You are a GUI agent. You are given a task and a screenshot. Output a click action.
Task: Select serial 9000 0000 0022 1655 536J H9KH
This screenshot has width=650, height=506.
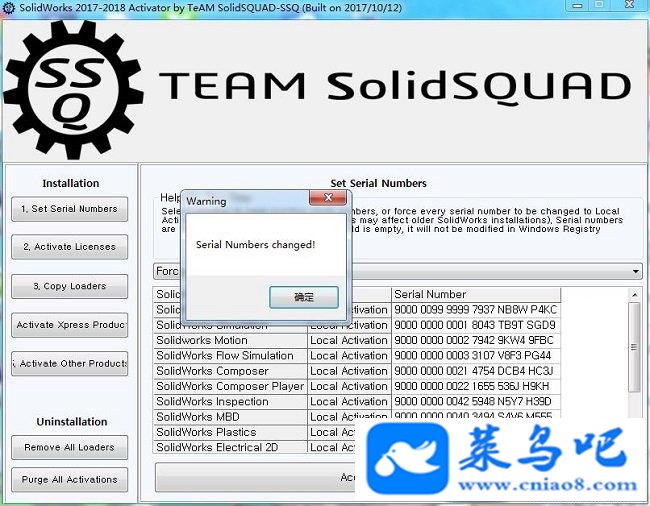click(x=475, y=386)
